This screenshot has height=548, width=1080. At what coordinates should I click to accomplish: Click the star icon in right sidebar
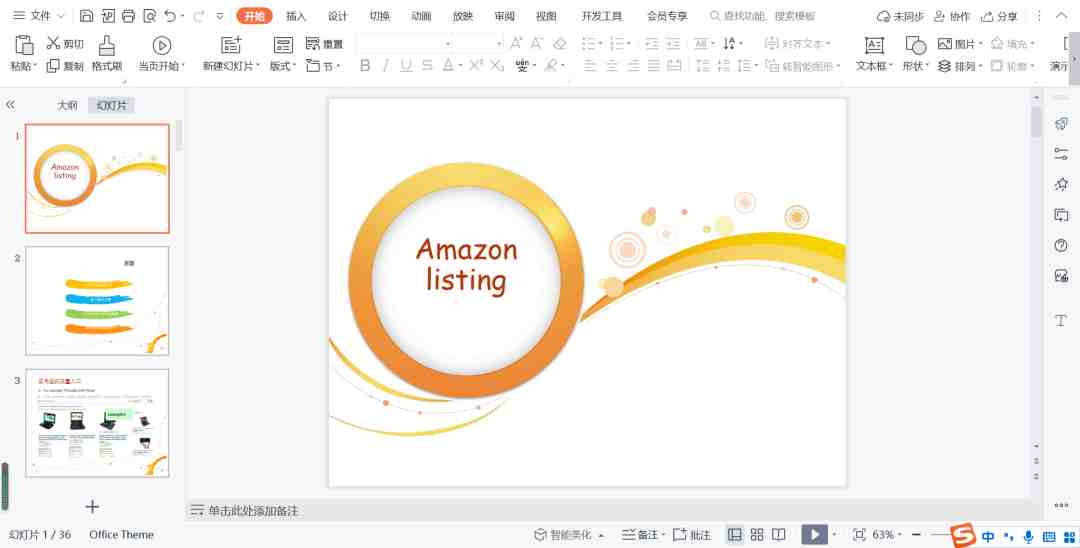point(1061,185)
